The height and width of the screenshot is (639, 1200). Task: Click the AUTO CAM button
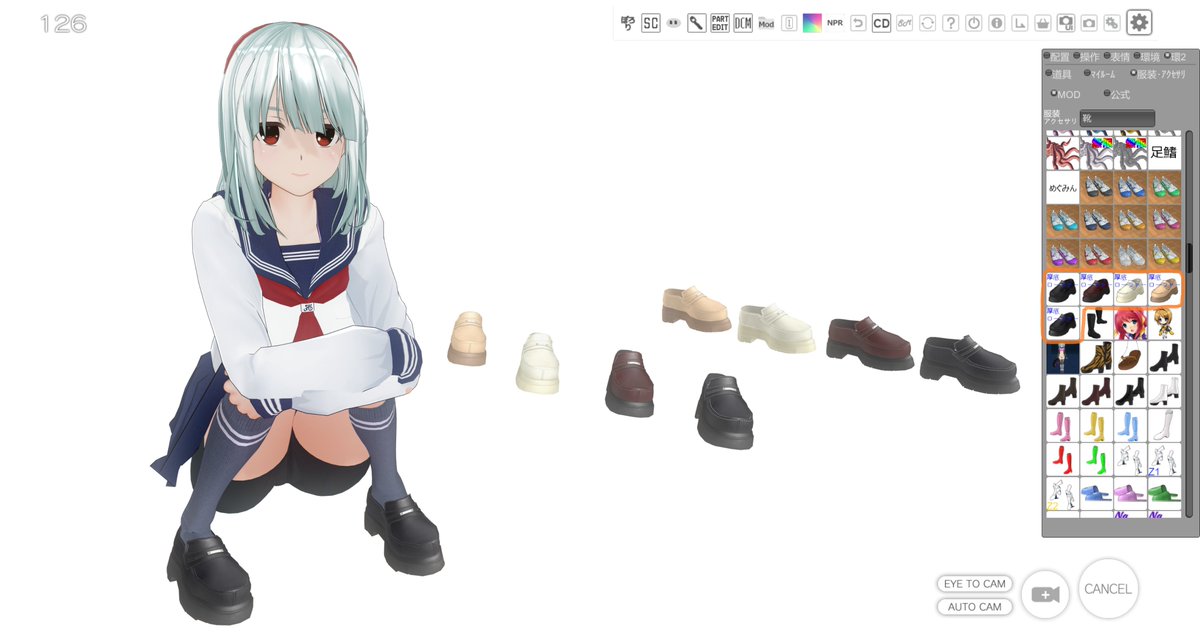(974, 606)
